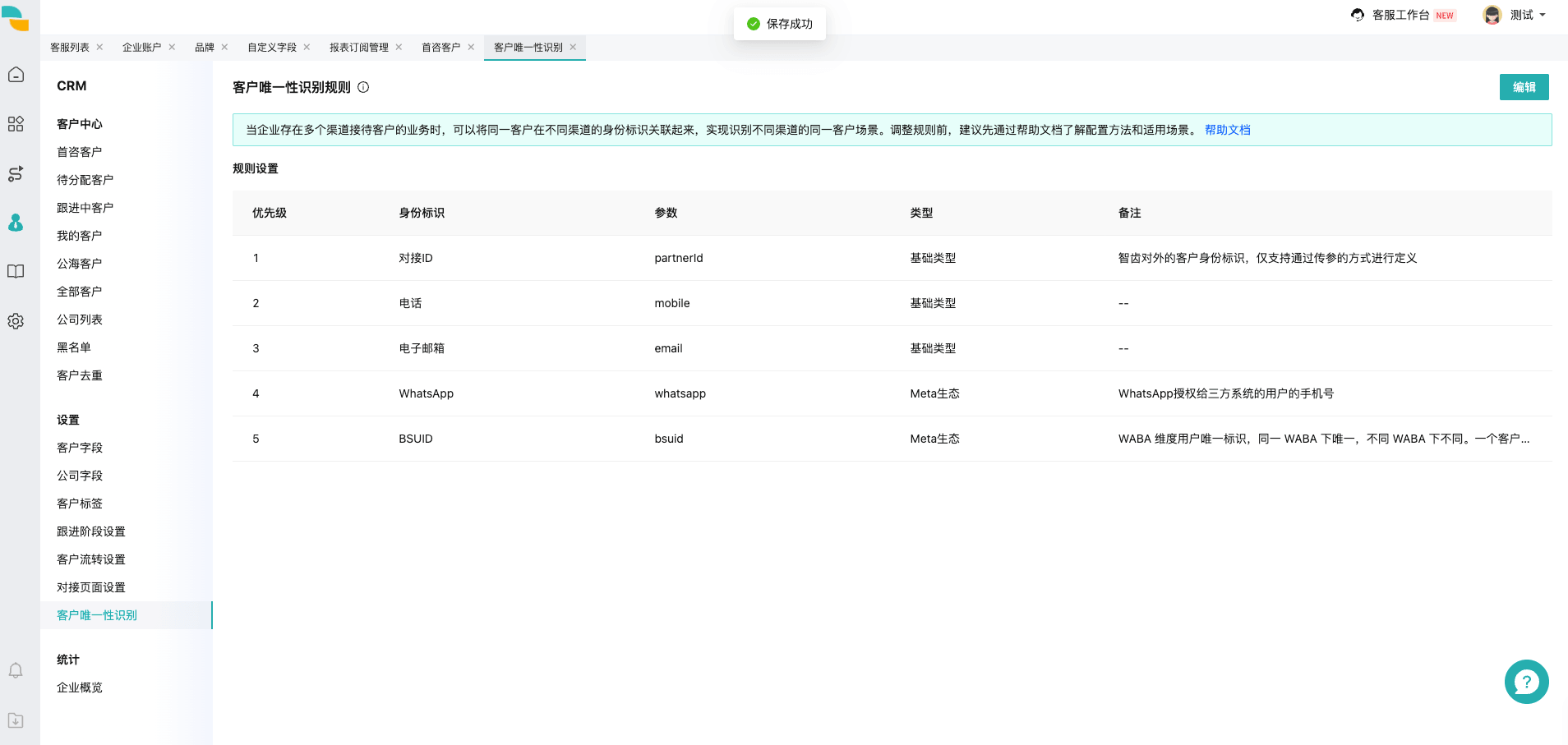1568x745 pixels.
Task: Open the home icon in left rail
Action: (x=16, y=75)
